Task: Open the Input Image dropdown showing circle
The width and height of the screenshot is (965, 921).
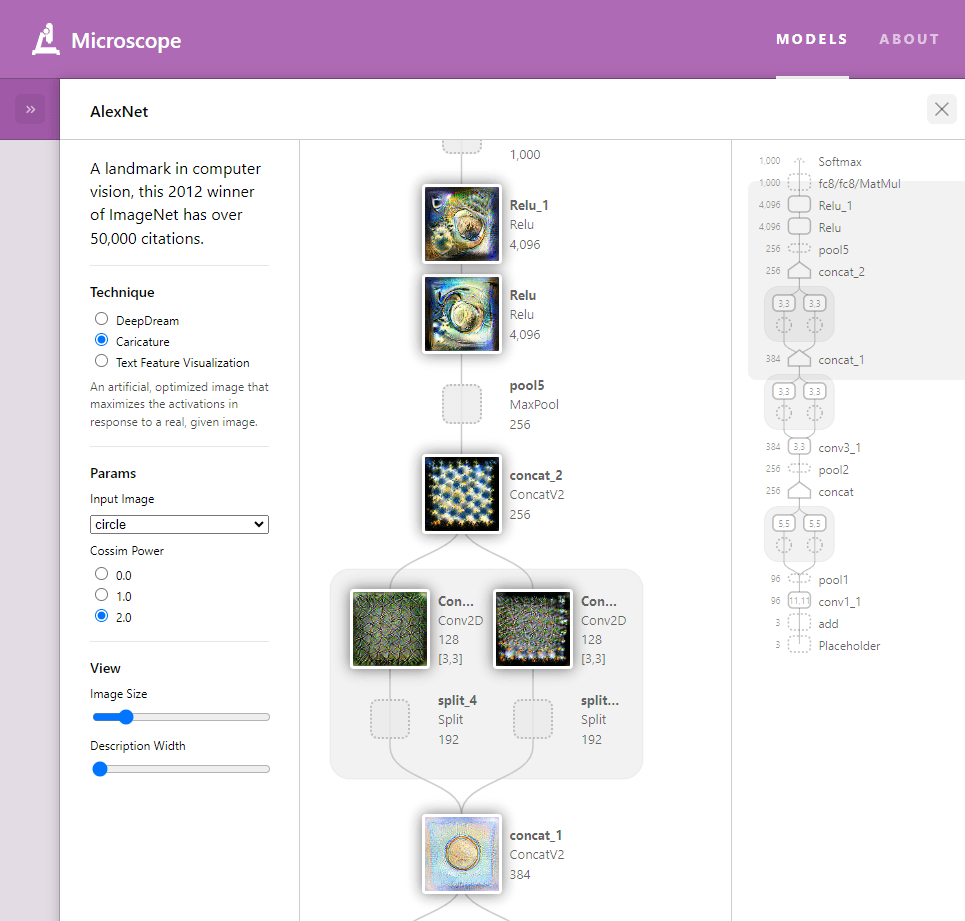Action: tap(179, 524)
